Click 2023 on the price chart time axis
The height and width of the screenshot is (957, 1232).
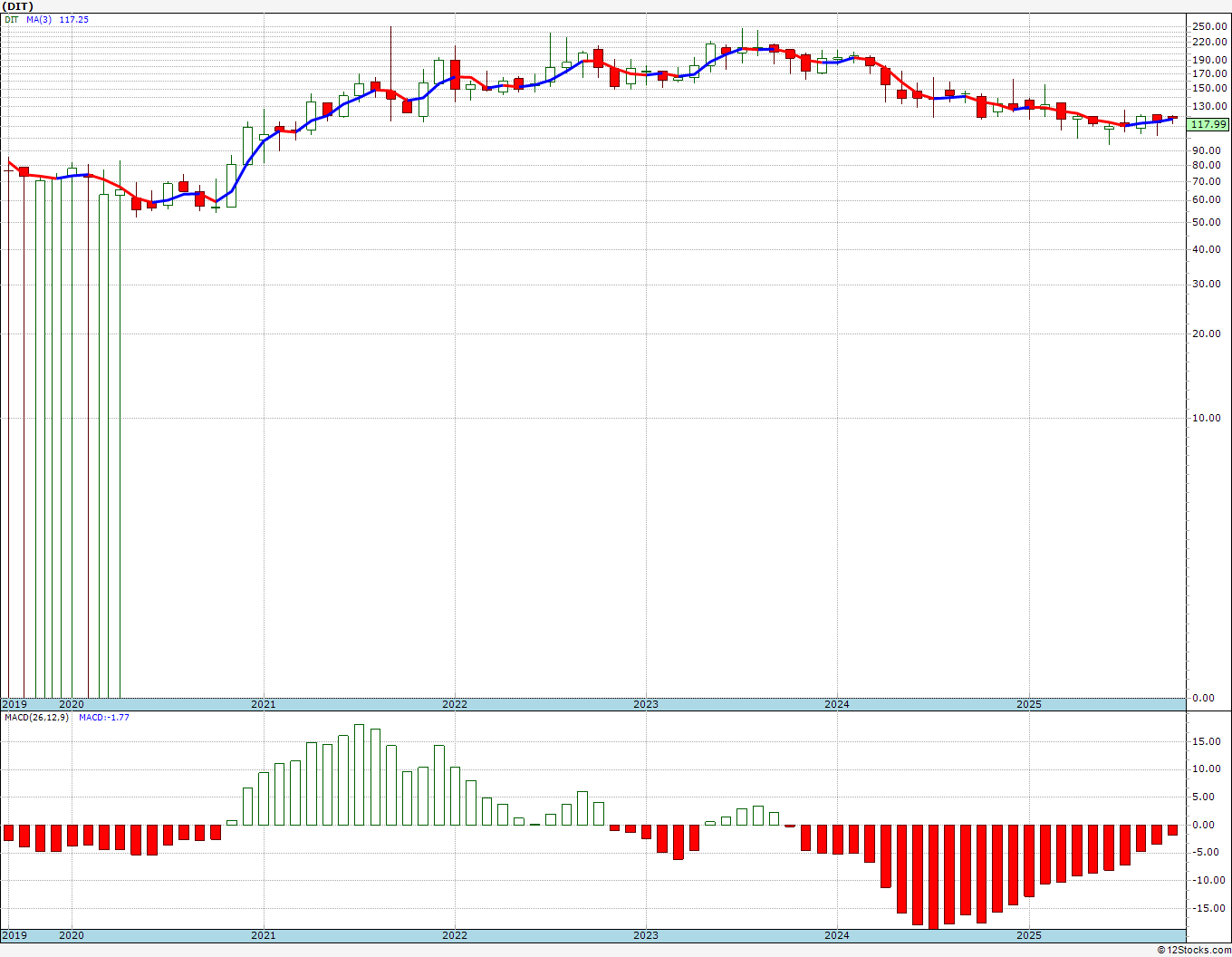pyautogui.click(x=646, y=704)
